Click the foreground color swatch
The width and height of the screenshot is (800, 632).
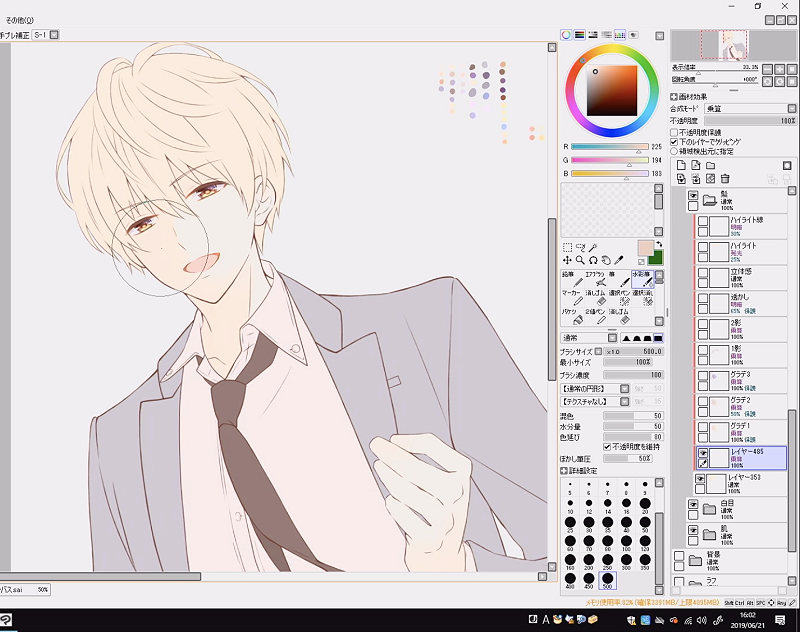(645, 248)
